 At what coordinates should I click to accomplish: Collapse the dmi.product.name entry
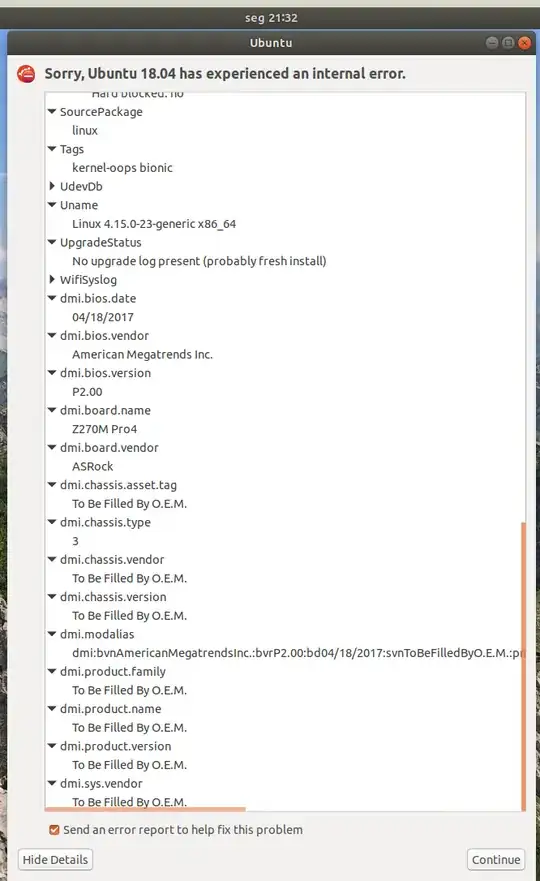(52, 709)
